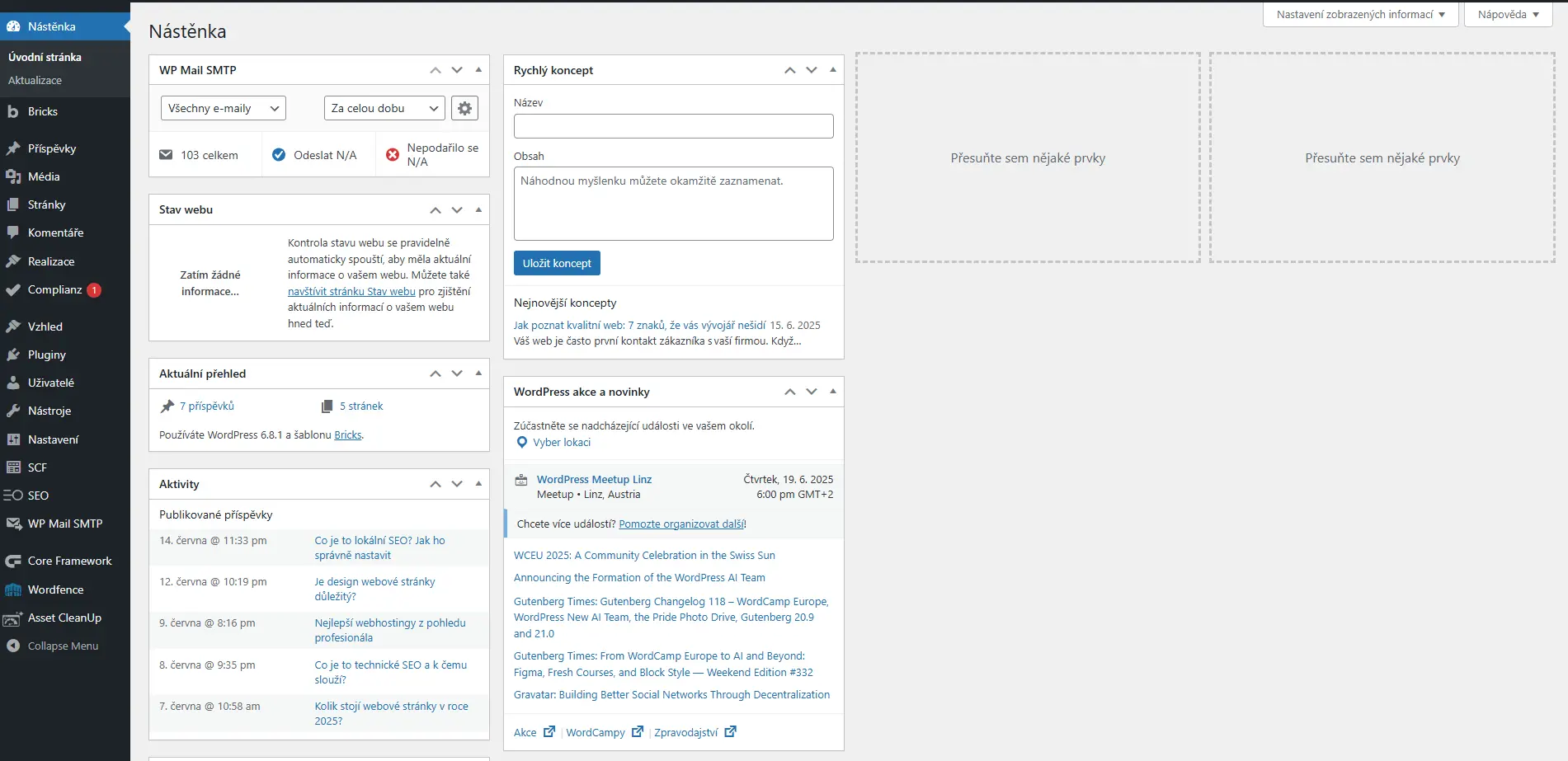Move WordPress akce a novinky up

(790, 392)
